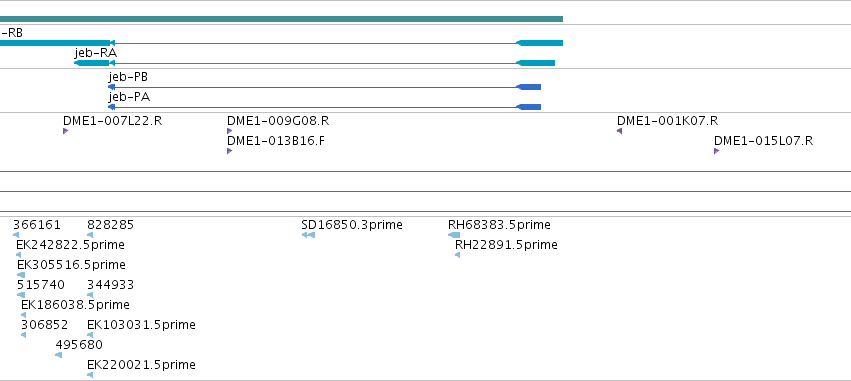Click the EK103031.5prime feature arrow
The image size is (851, 381).
coord(90,335)
